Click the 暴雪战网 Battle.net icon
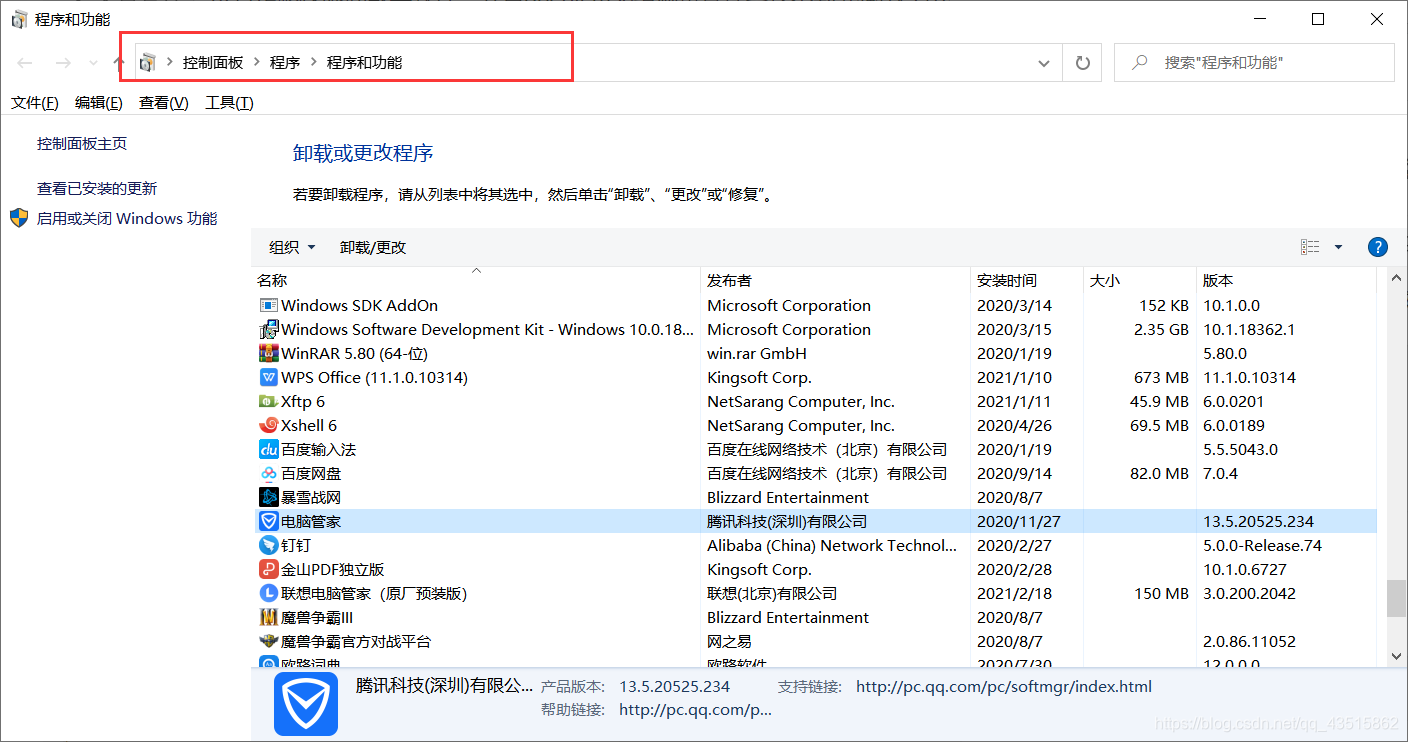 click(x=268, y=497)
